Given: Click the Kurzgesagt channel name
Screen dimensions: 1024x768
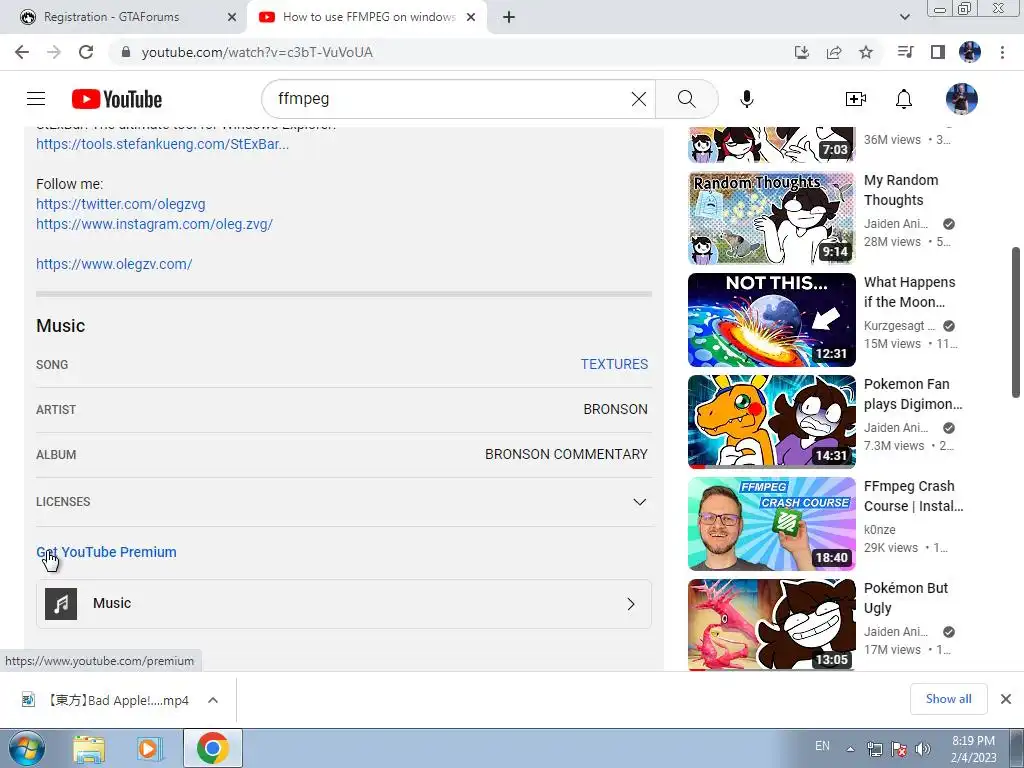Looking at the screenshot, I should pyautogui.click(x=899, y=325).
